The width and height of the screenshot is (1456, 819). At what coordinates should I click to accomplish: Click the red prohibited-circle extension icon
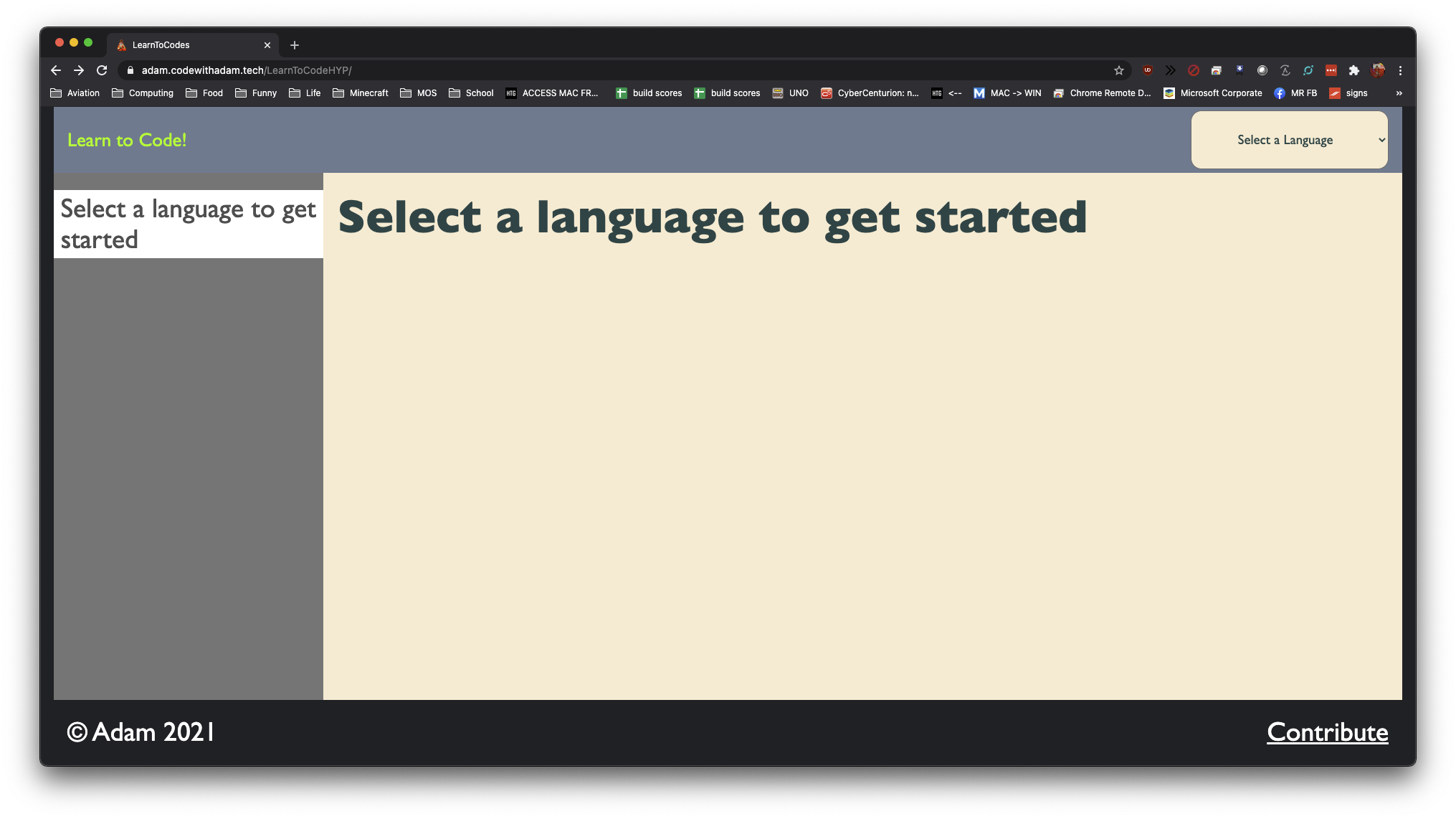pos(1193,70)
